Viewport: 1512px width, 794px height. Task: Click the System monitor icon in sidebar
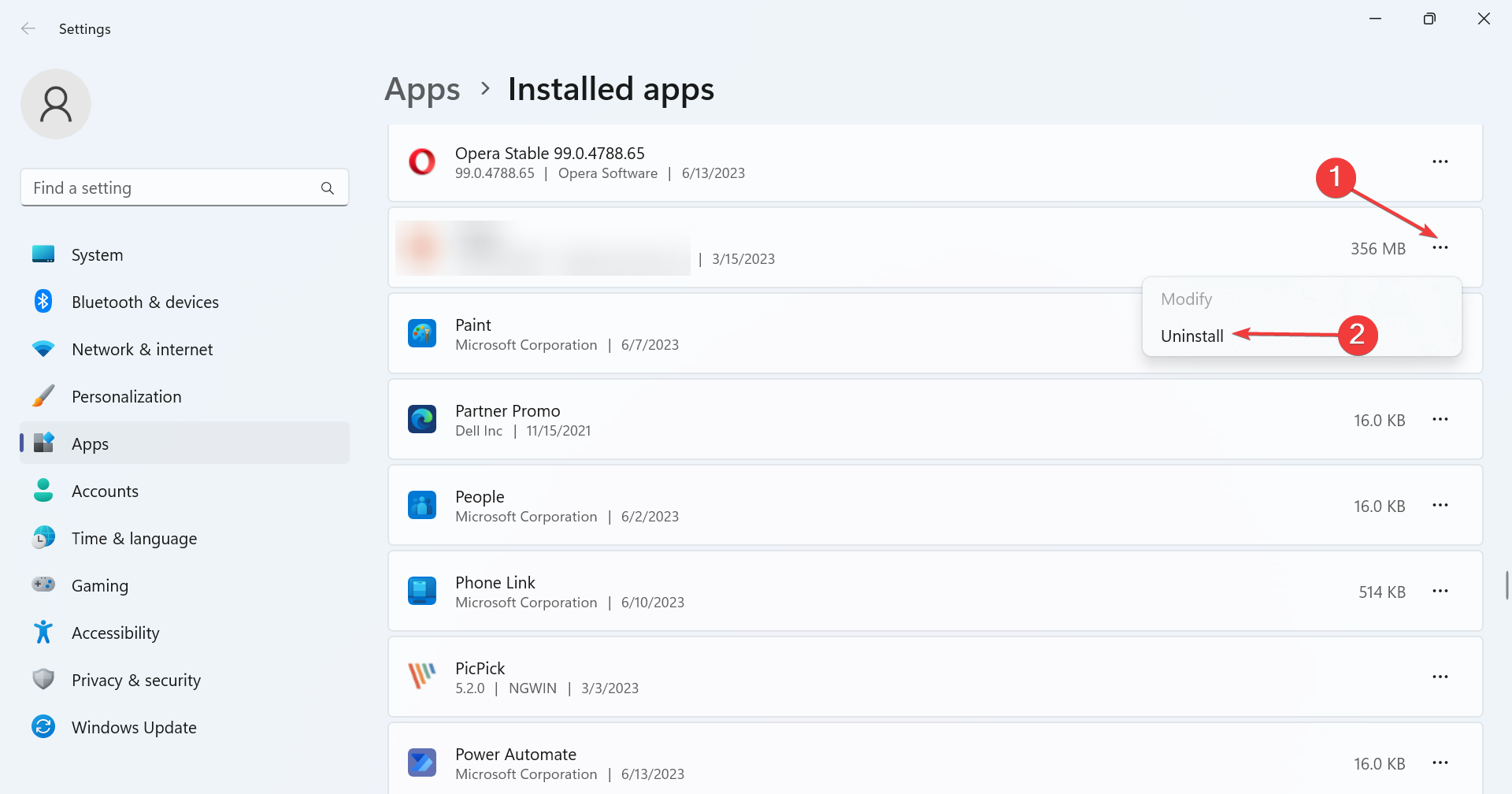(43, 254)
